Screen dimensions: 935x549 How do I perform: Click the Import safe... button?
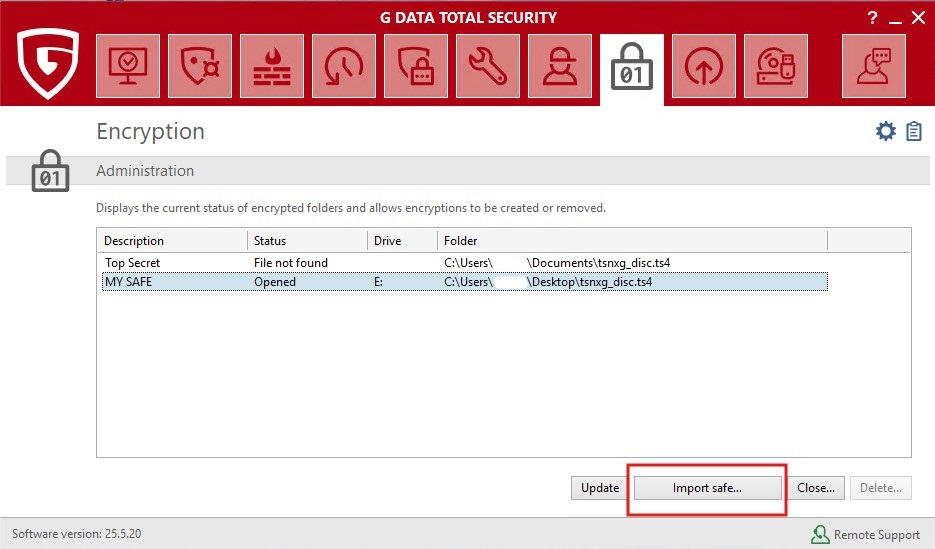click(707, 488)
